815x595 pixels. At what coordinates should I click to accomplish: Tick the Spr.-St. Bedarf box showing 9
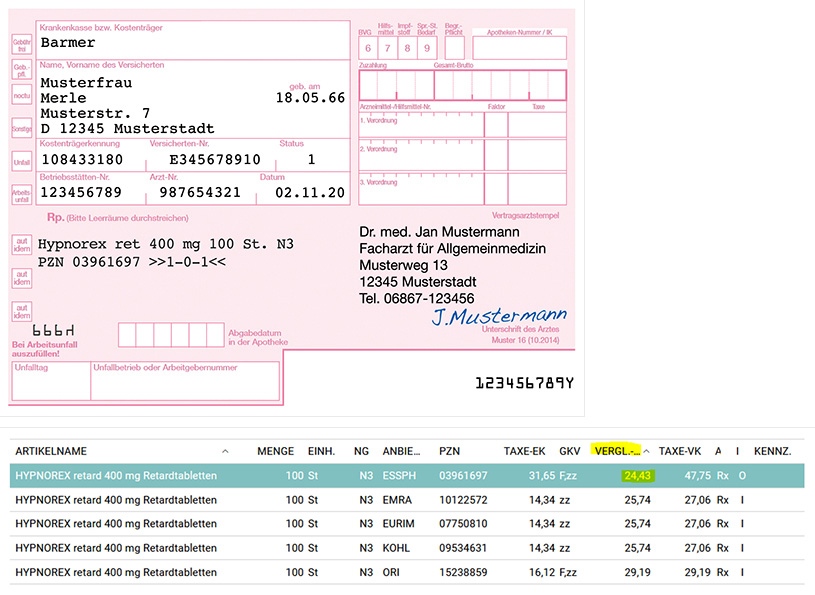click(x=427, y=48)
